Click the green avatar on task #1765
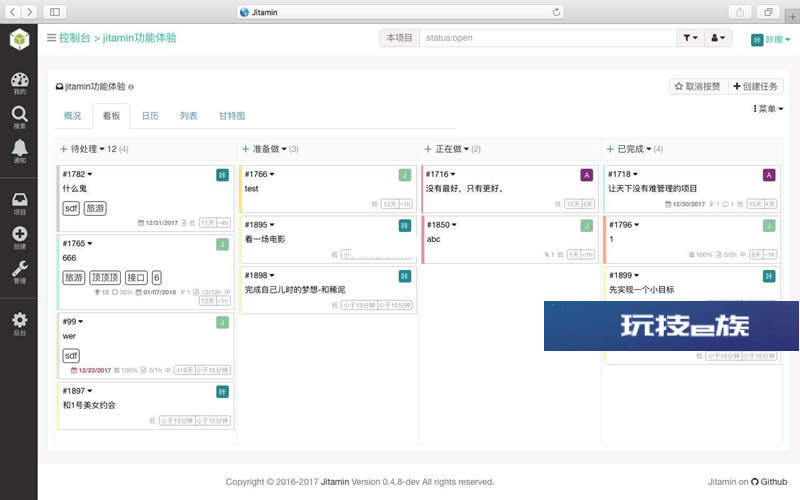The width and height of the screenshot is (800, 500). tap(222, 244)
